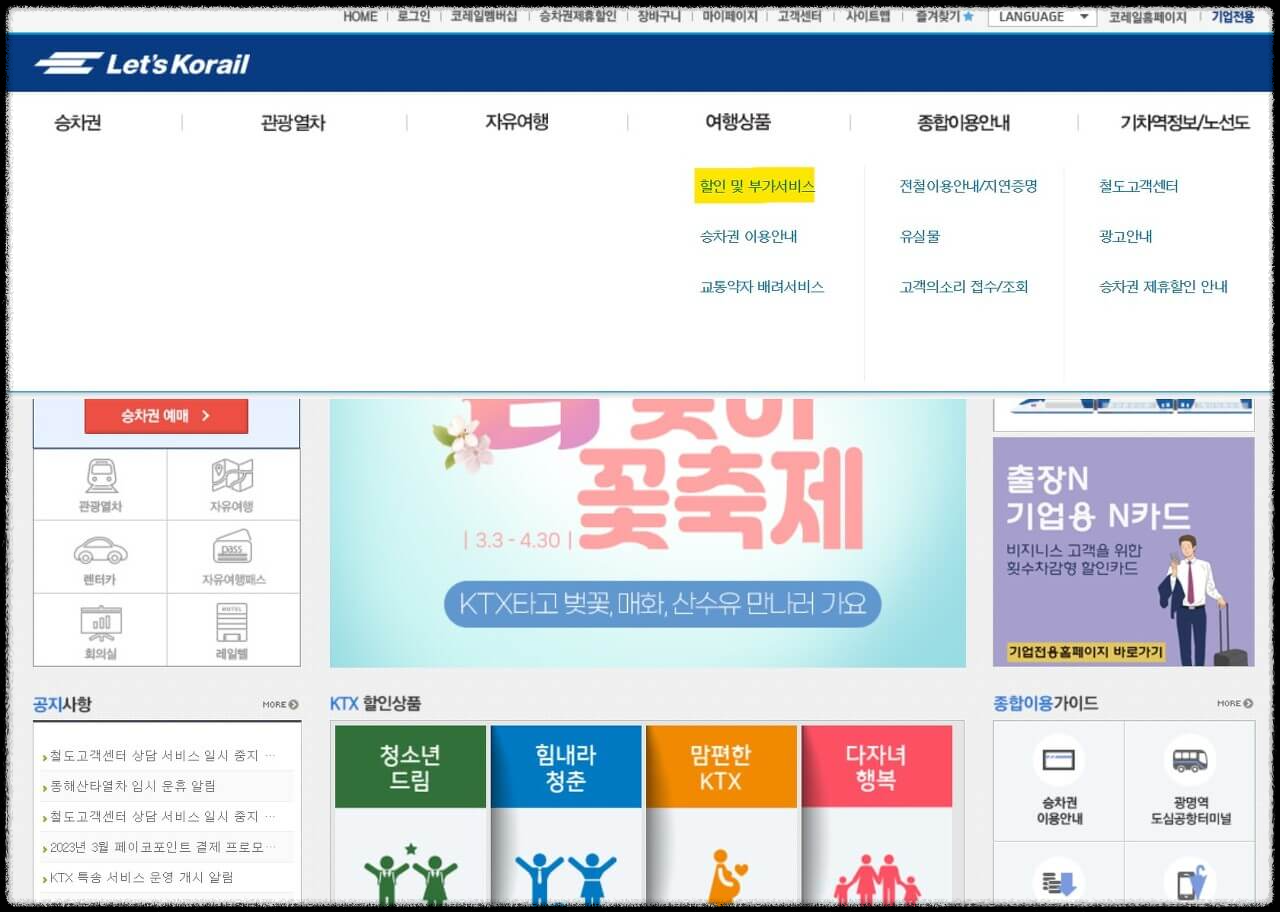Viewport: 1280px width, 912px height.
Task: Click the 출장N 기업용 N카드 banner
Action: (1123, 551)
